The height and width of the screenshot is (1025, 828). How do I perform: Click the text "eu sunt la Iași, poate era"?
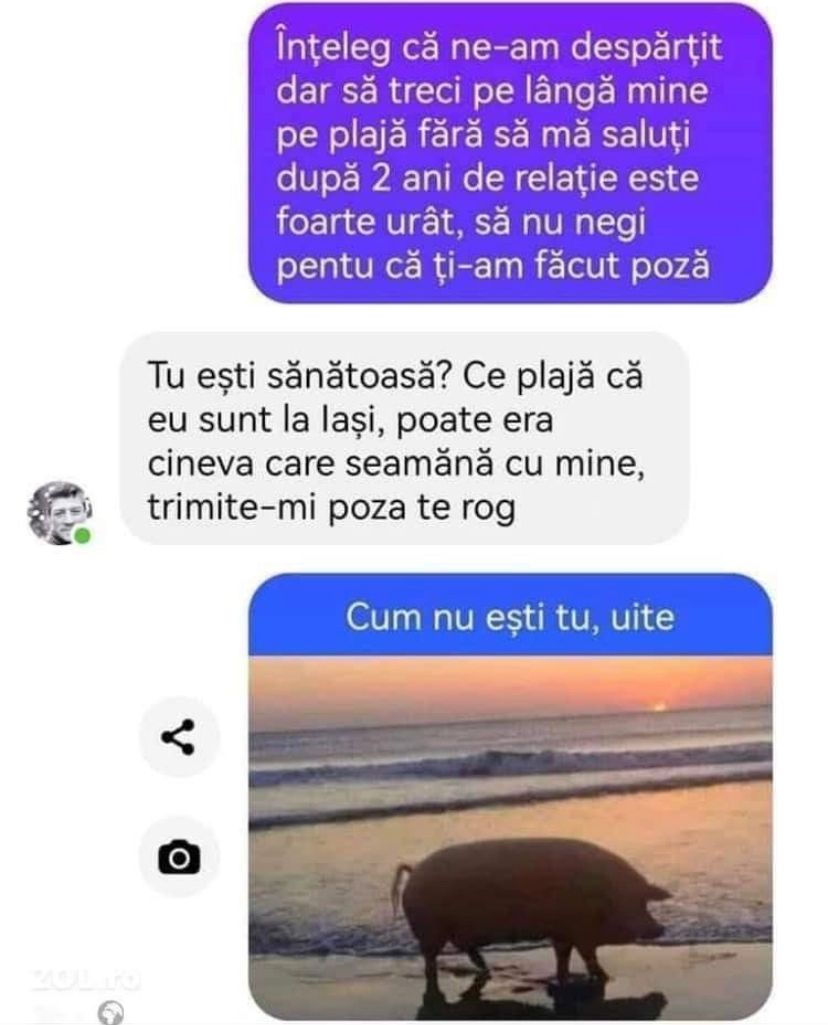350,419
